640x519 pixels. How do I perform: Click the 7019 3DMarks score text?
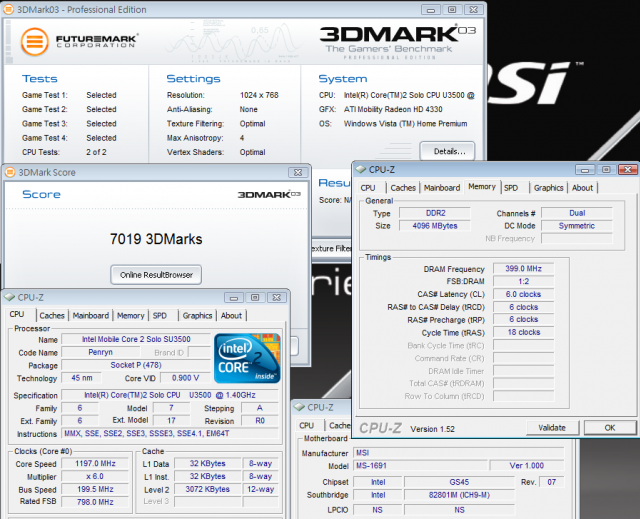tap(156, 239)
